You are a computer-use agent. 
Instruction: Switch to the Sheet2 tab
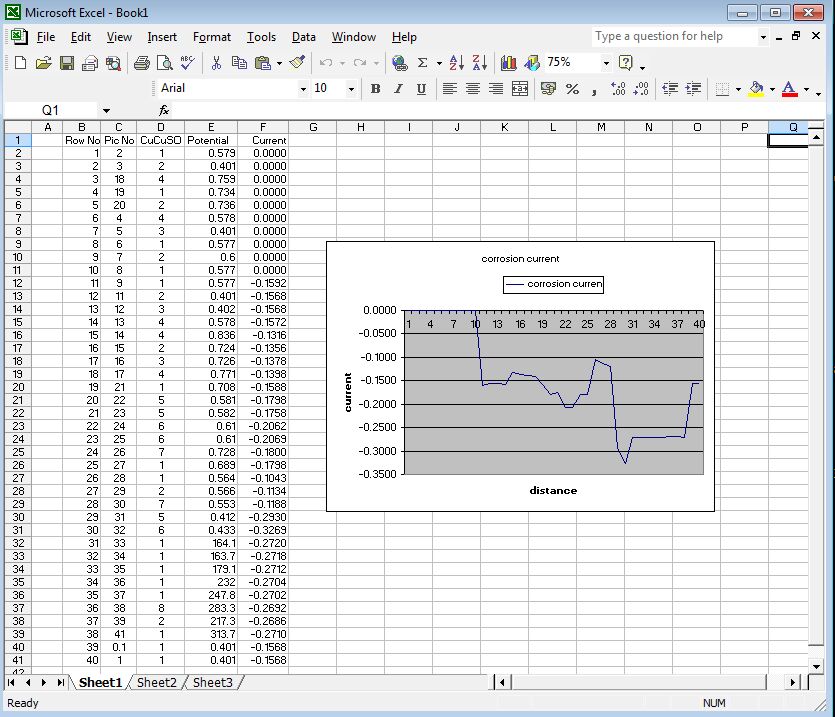click(156, 682)
